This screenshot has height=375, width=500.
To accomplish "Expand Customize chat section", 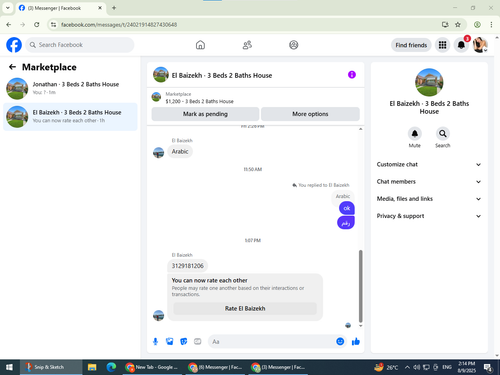I will pos(429,164).
